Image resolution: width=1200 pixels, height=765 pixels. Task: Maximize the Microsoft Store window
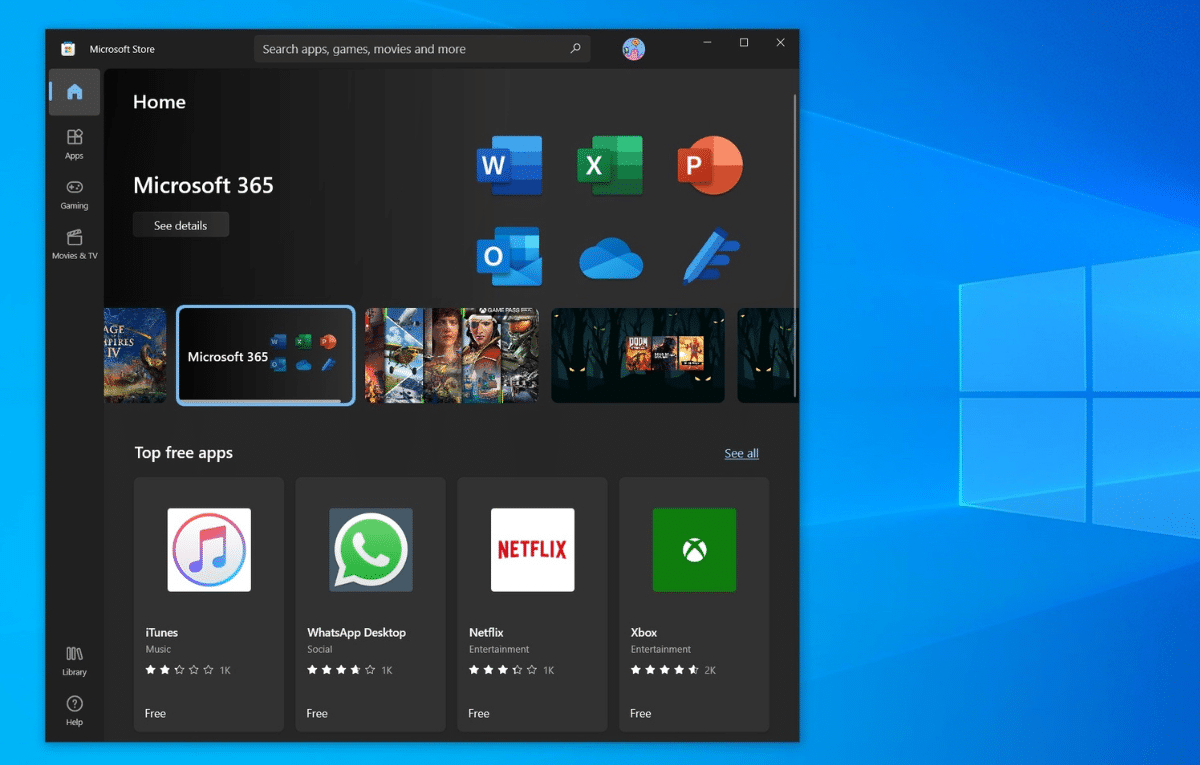coord(744,43)
